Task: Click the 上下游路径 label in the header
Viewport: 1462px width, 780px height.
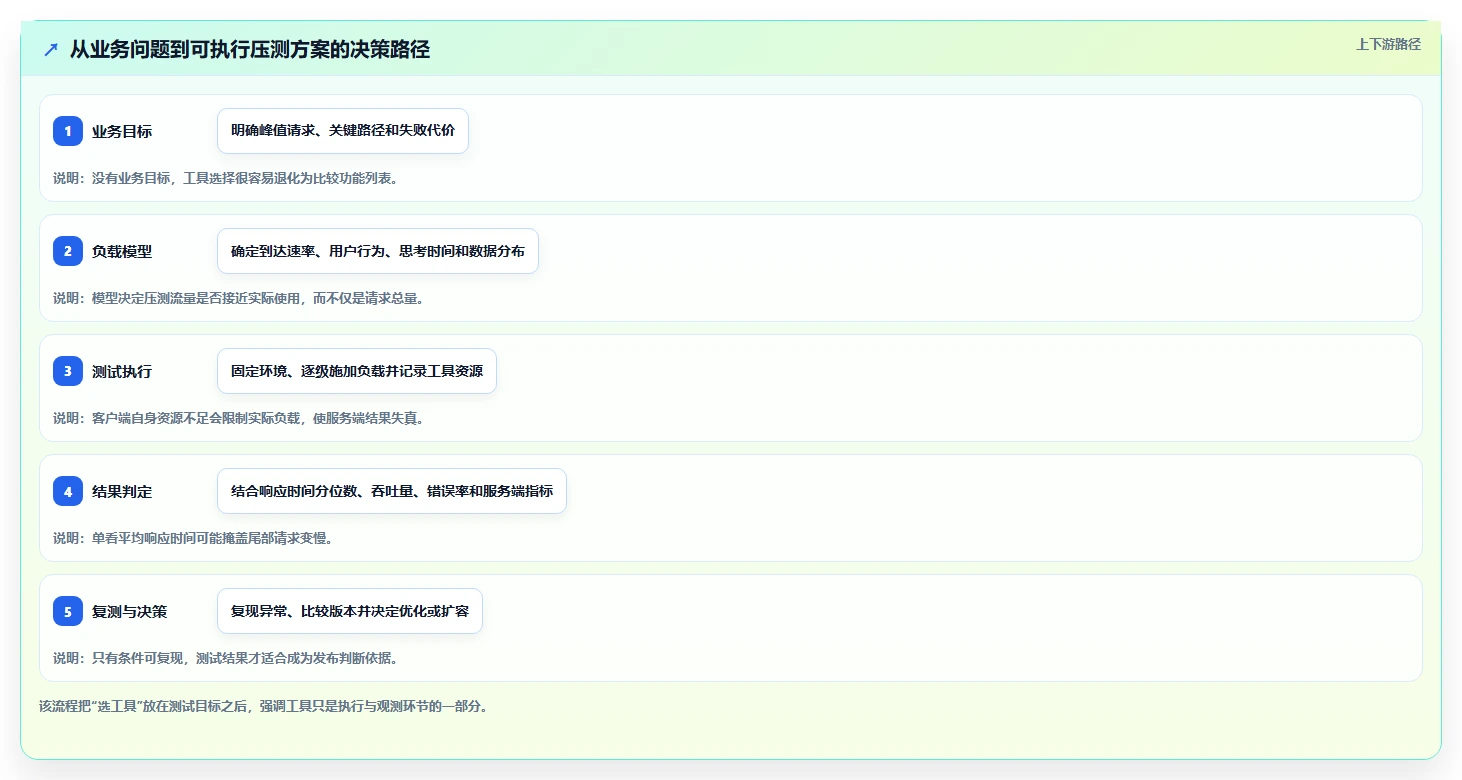Action: click(x=1388, y=44)
